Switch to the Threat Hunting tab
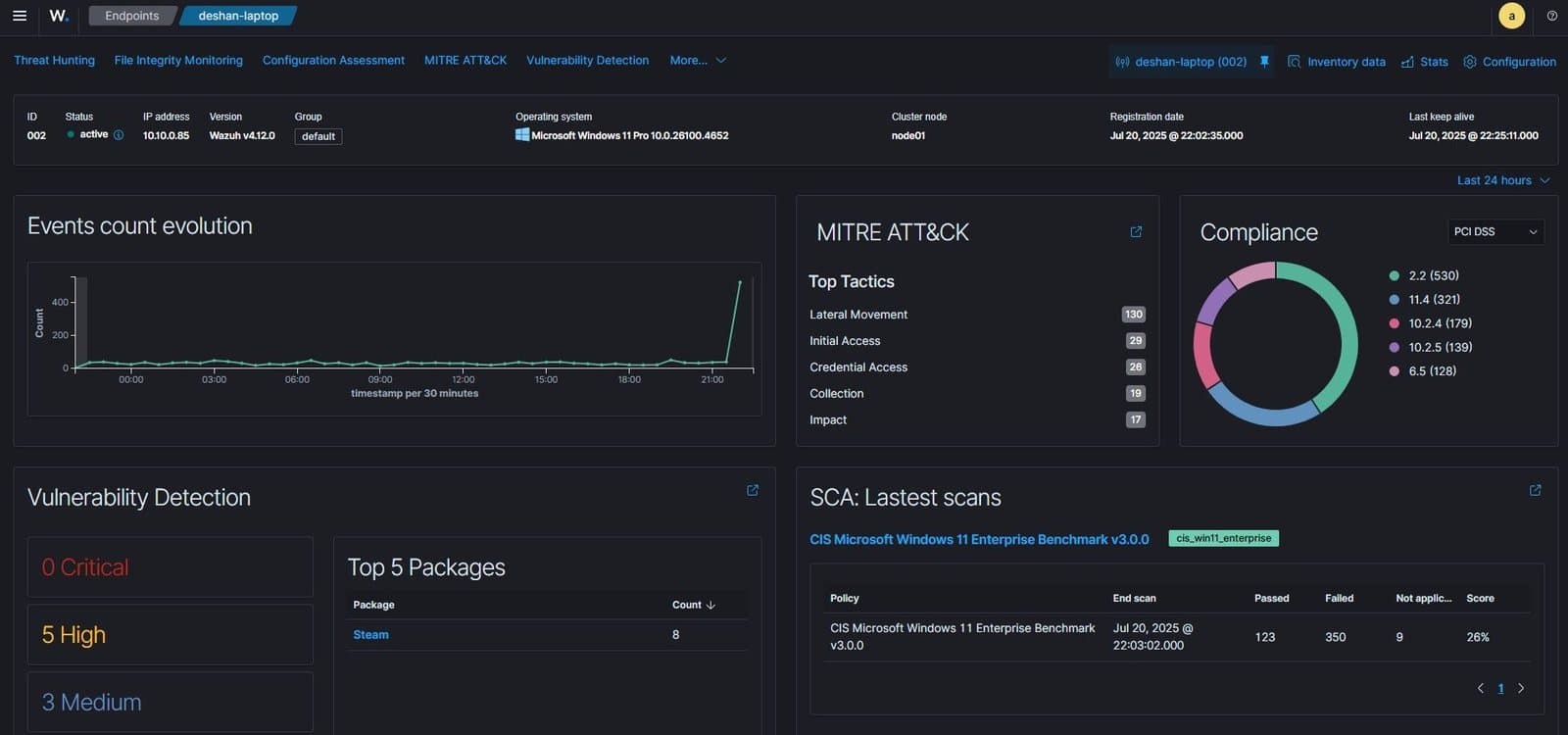This screenshot has height=735, width=1568. [54, 60]
